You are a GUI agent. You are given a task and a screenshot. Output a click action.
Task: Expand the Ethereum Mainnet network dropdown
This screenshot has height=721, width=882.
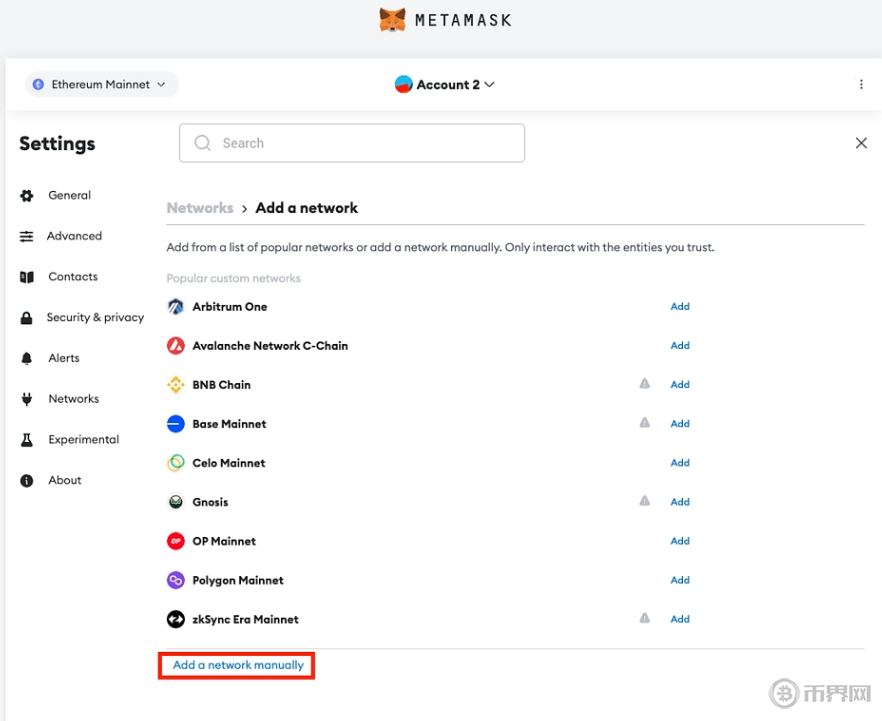click(101, 85)
